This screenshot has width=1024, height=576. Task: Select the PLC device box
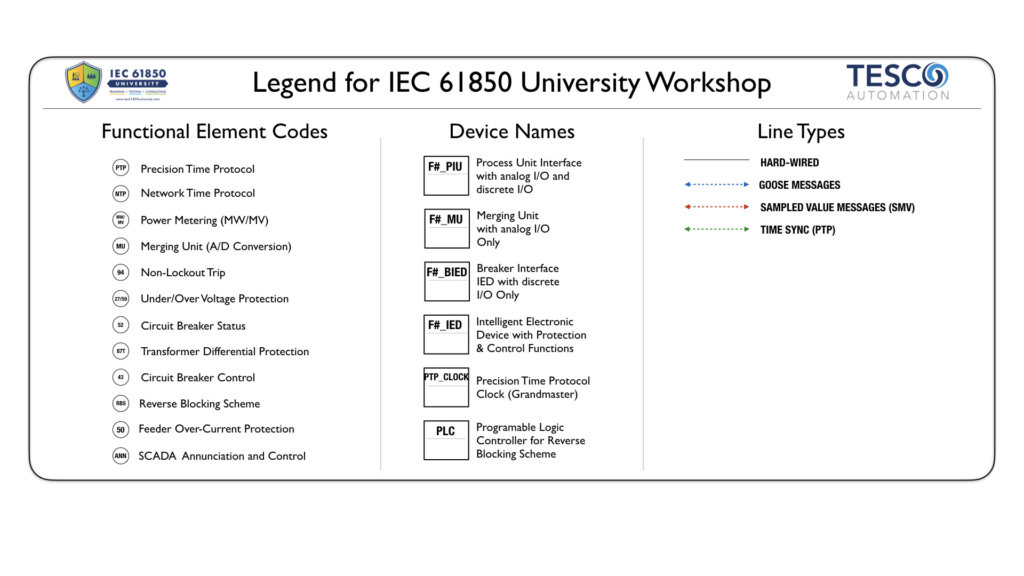click(446, 440)
